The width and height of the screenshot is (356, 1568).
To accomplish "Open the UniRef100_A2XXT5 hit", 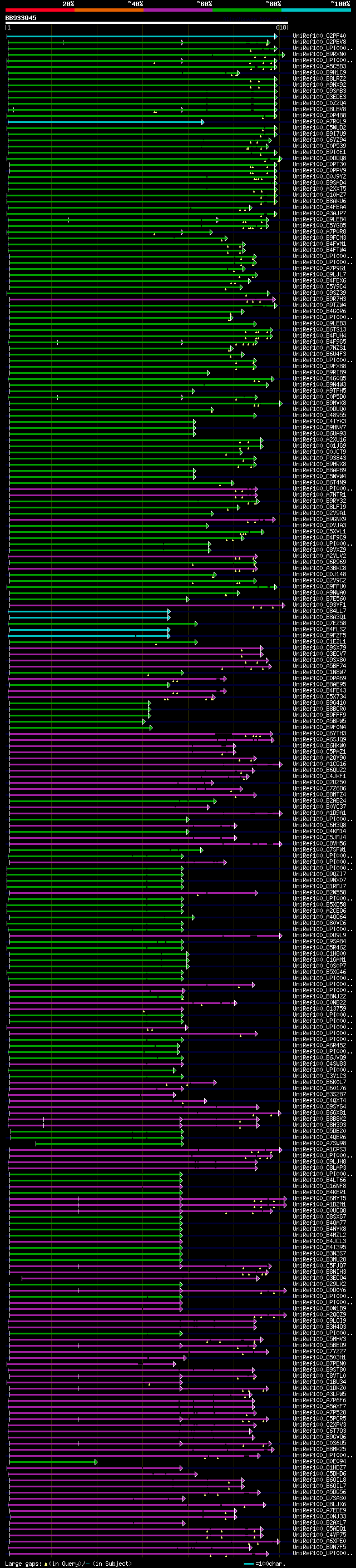I will [319, 189].
